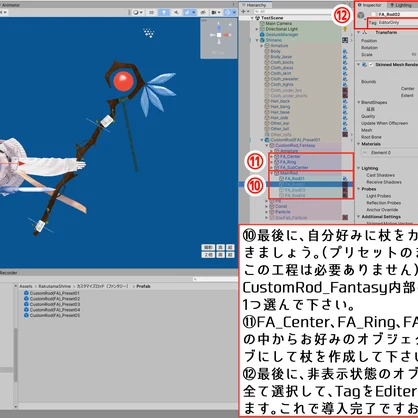418x418 pixels.
Task: Select FA_Rod04 in Hierarchy
Action: 295,196
